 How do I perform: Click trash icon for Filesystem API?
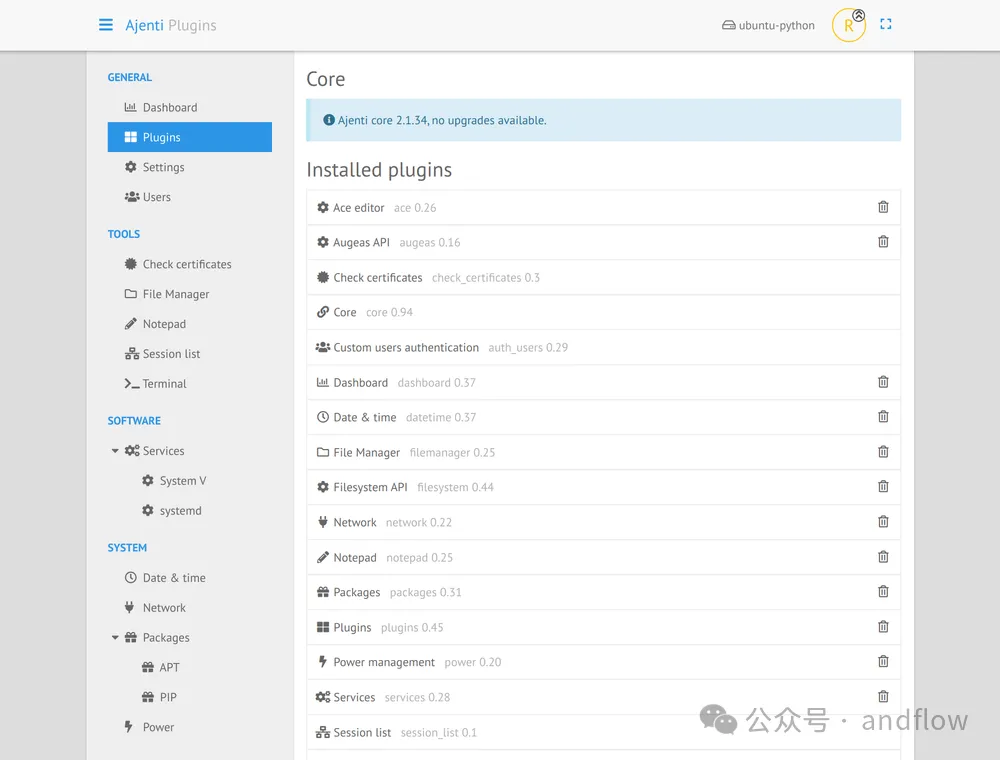(x=883, y=487)
